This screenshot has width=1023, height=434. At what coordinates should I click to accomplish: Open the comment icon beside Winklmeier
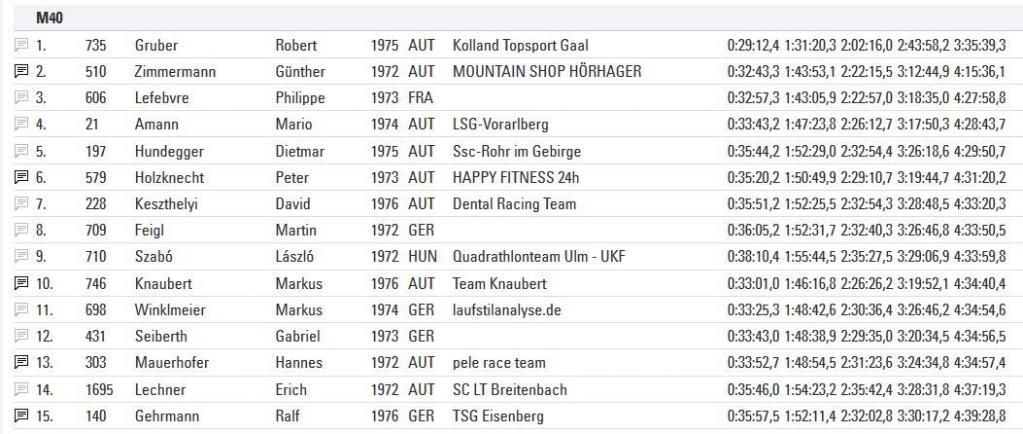pos(20,310)
